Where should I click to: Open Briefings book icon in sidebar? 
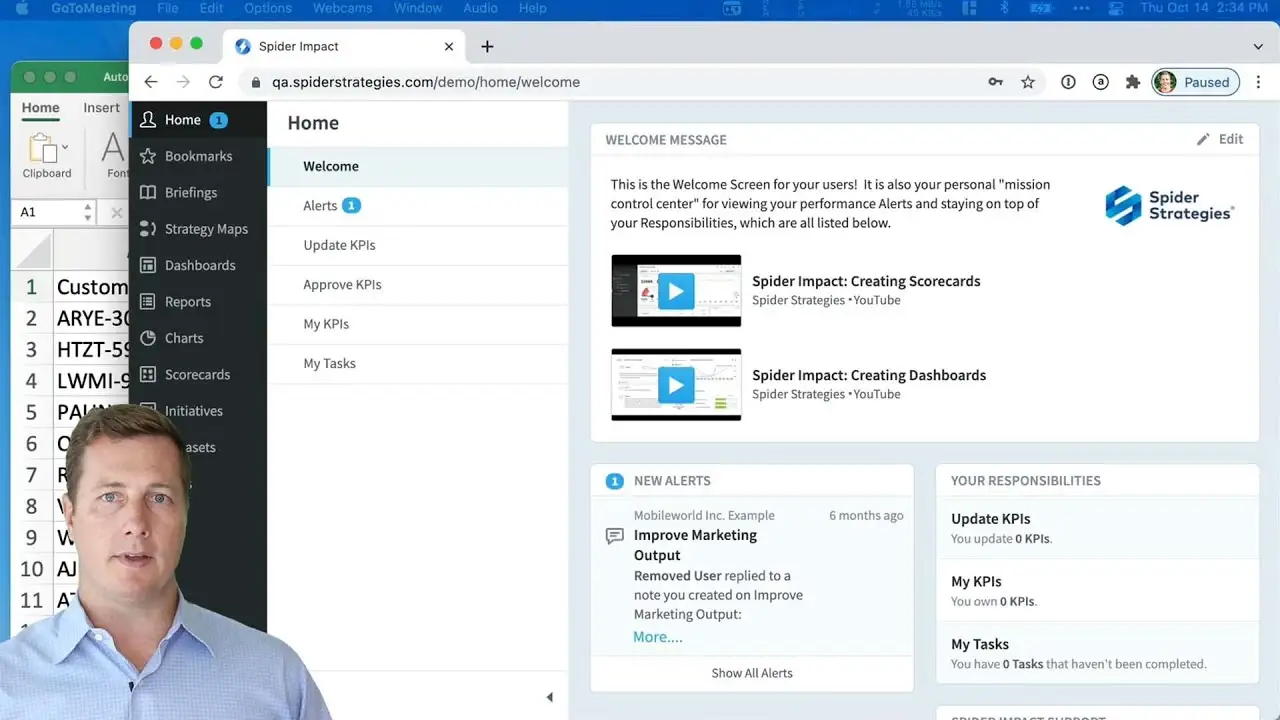click(x=148, y=193)
